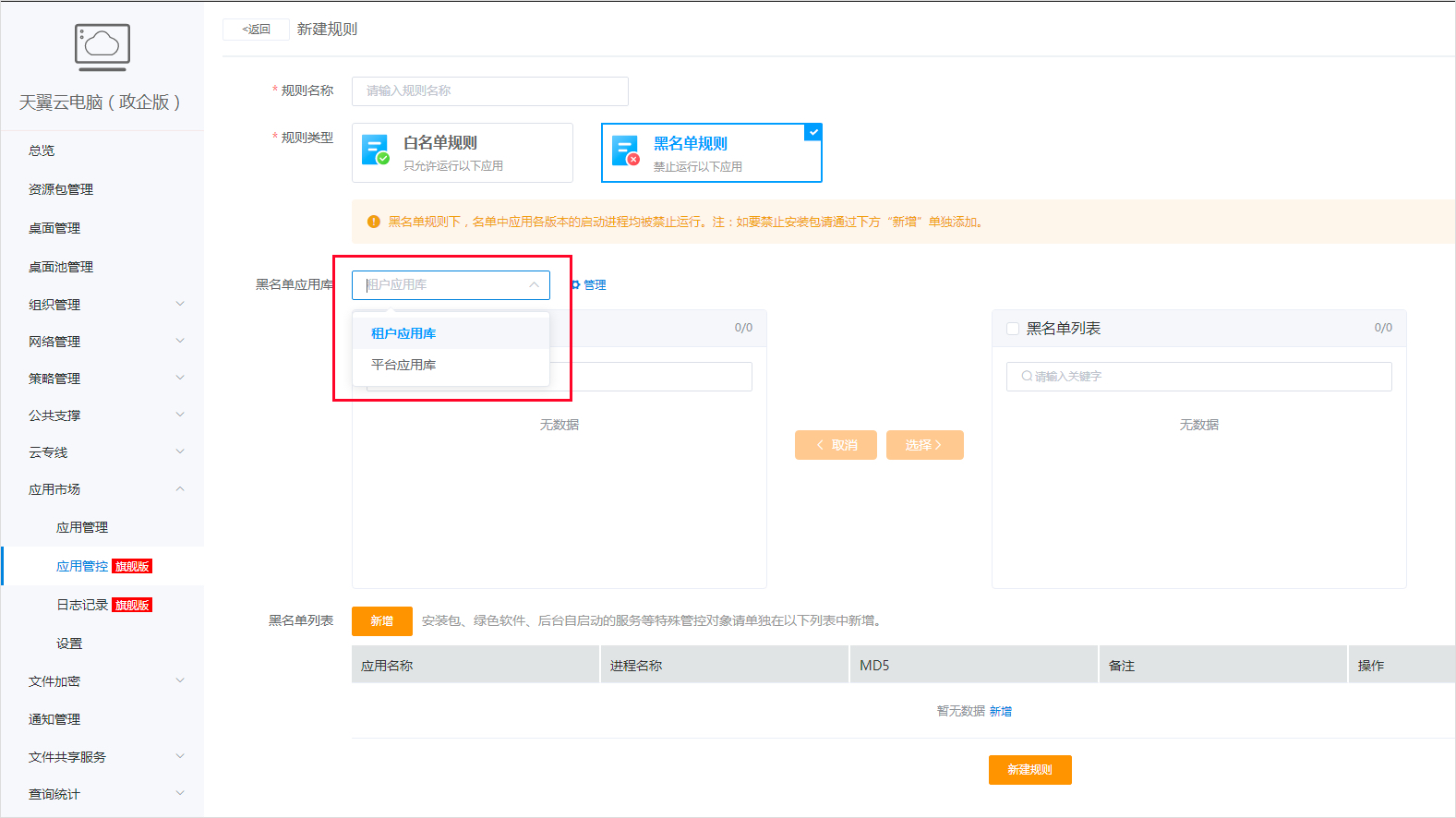Viewport: 1456px width, 818px height.
Task: Click the search icon in 黑名单列表 filter
Action: point(1027,377)
